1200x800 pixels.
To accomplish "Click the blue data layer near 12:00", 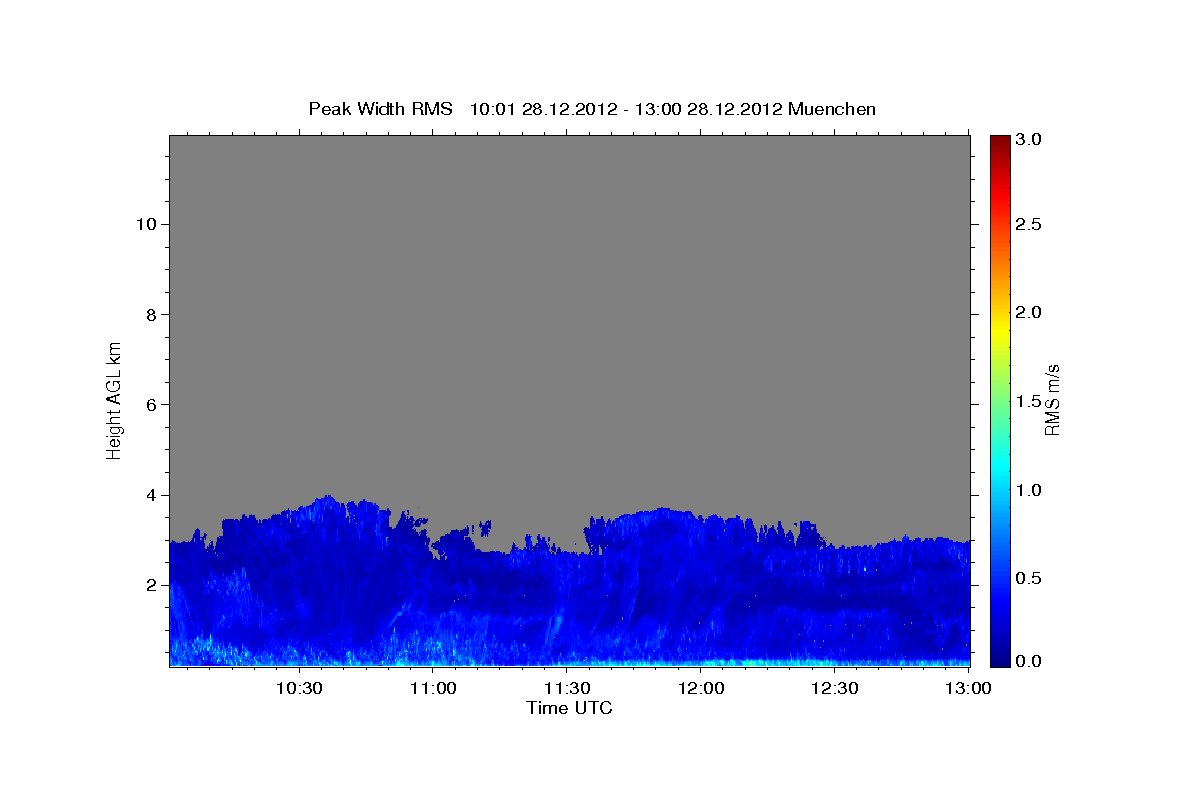I will [701, 590].
